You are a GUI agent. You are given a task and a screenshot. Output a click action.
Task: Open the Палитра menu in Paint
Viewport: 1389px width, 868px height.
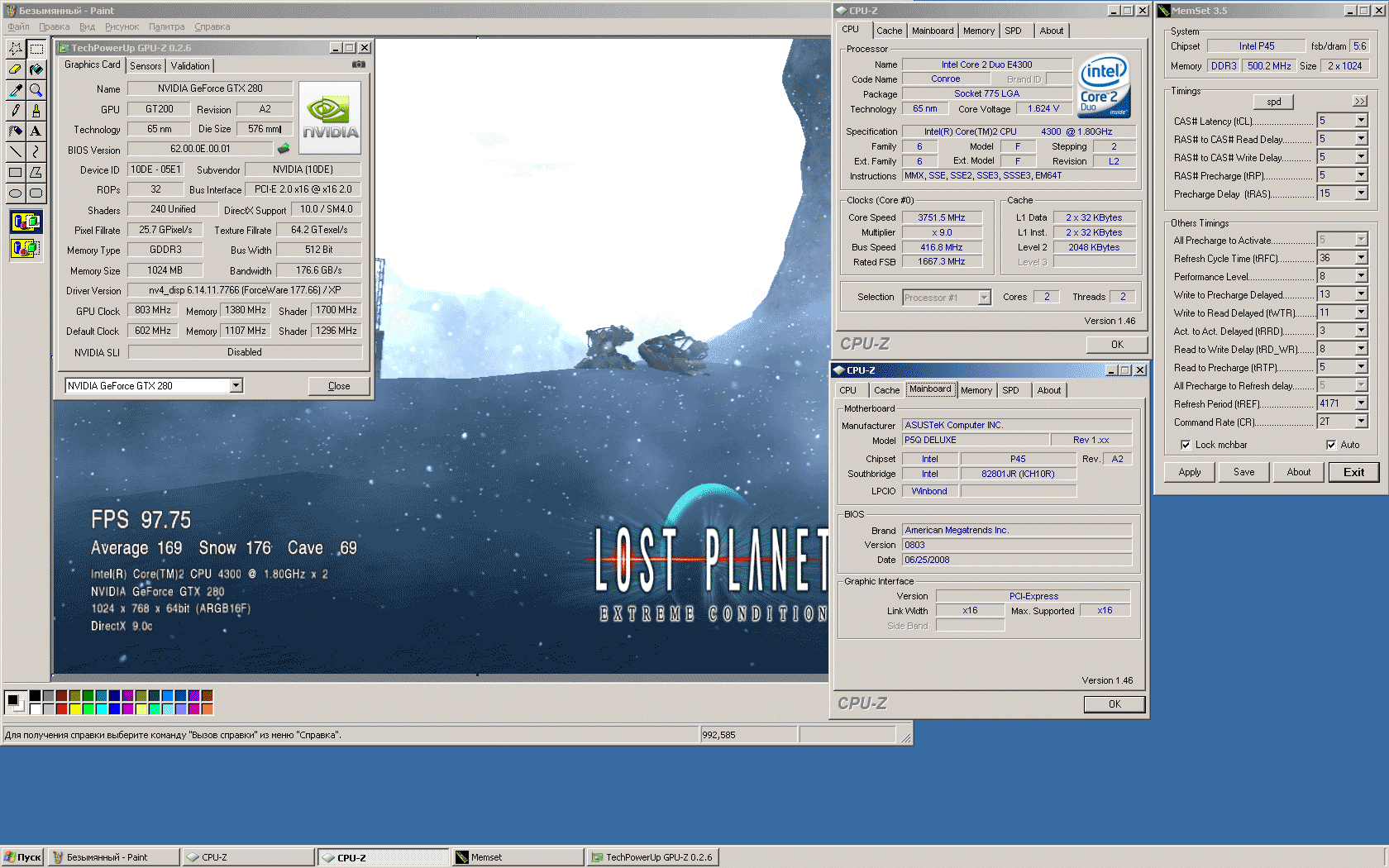pyautogui.click(x=167, y=26)
